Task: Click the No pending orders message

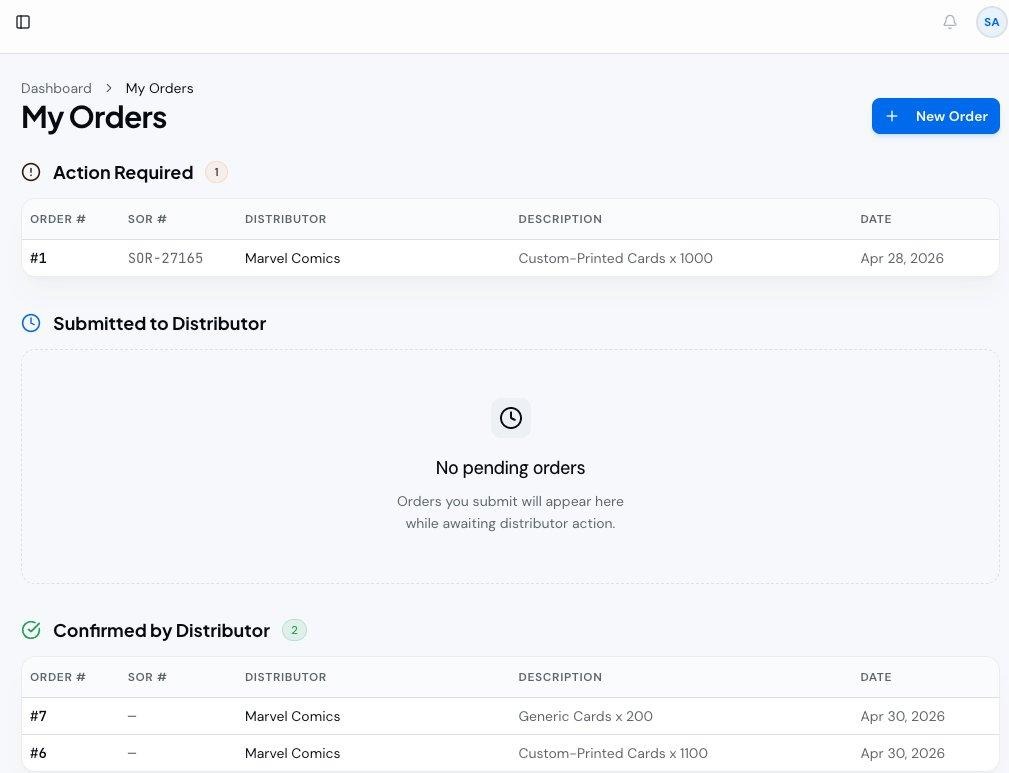Action: click(x=510, y=468)
